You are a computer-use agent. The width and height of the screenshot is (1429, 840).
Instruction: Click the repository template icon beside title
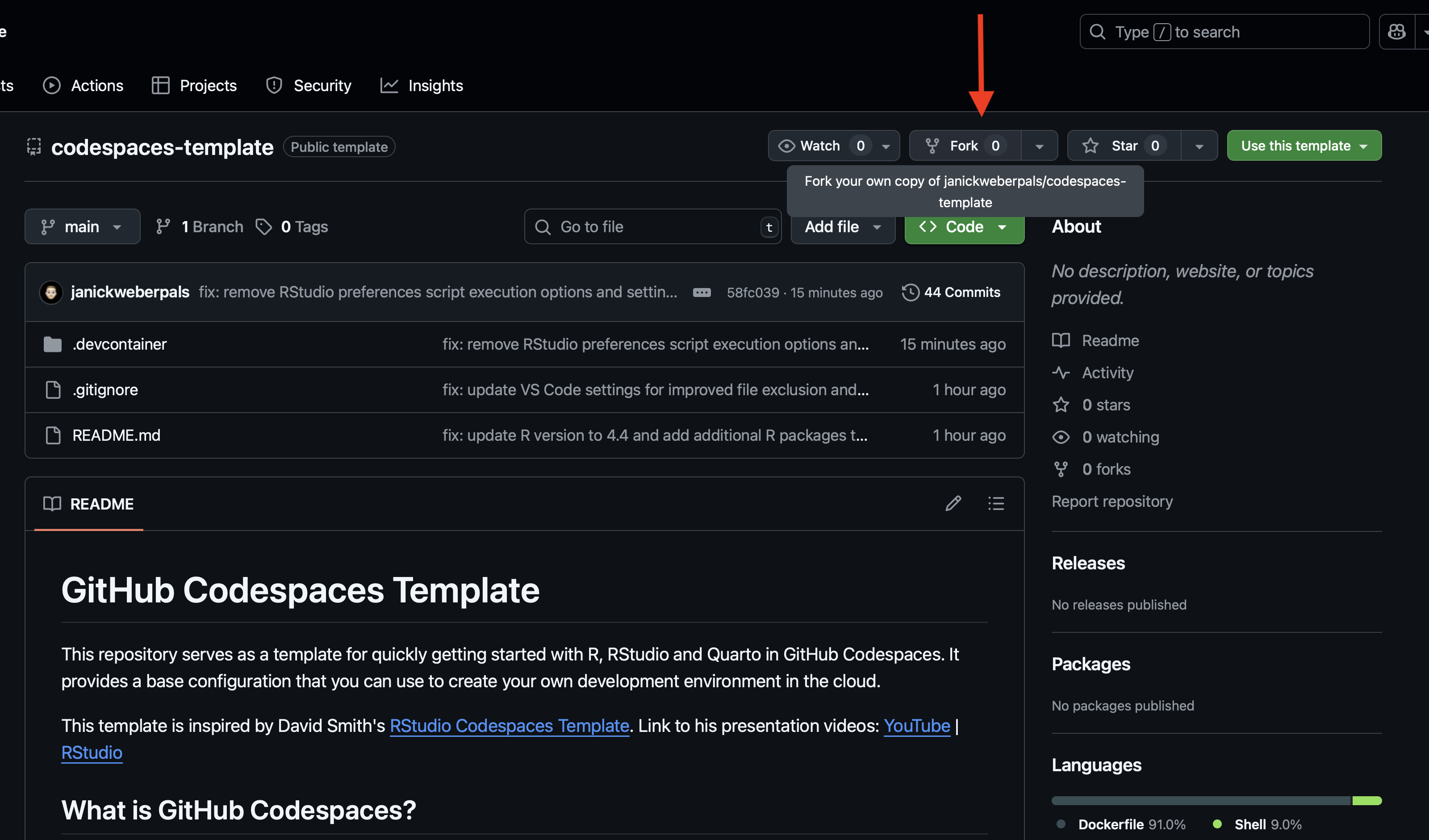(x=34, y=146)
